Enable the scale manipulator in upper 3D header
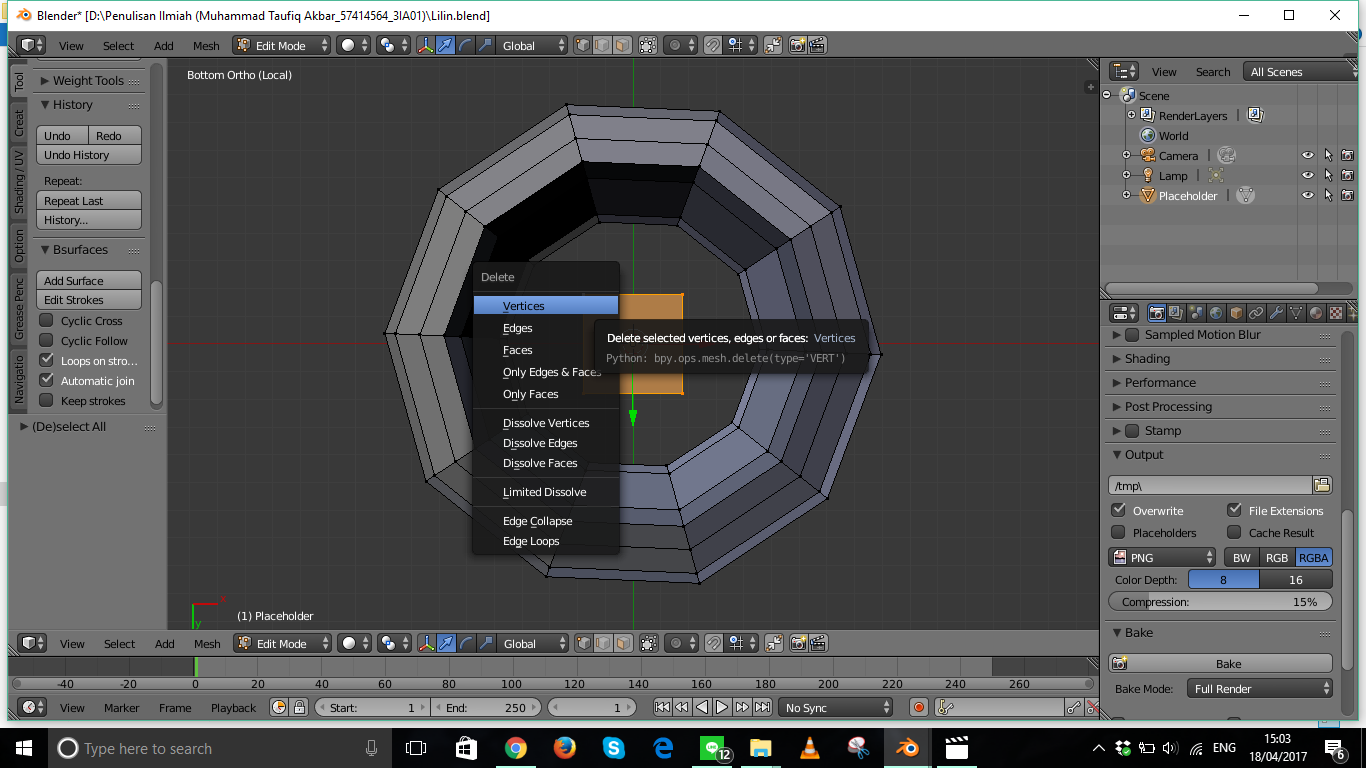Screen dimensions: 1366x768 click(x=485, y=45)
